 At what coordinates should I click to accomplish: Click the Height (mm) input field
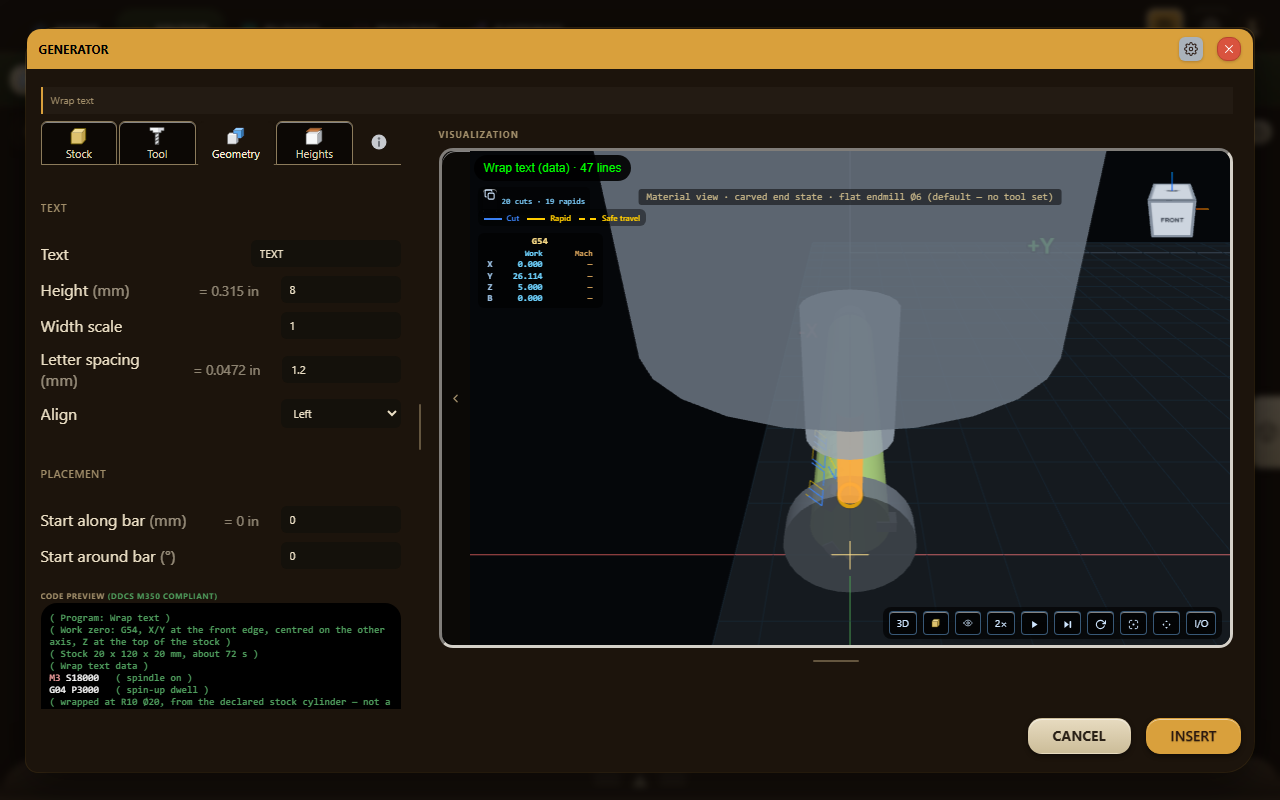tap(341, 291)
